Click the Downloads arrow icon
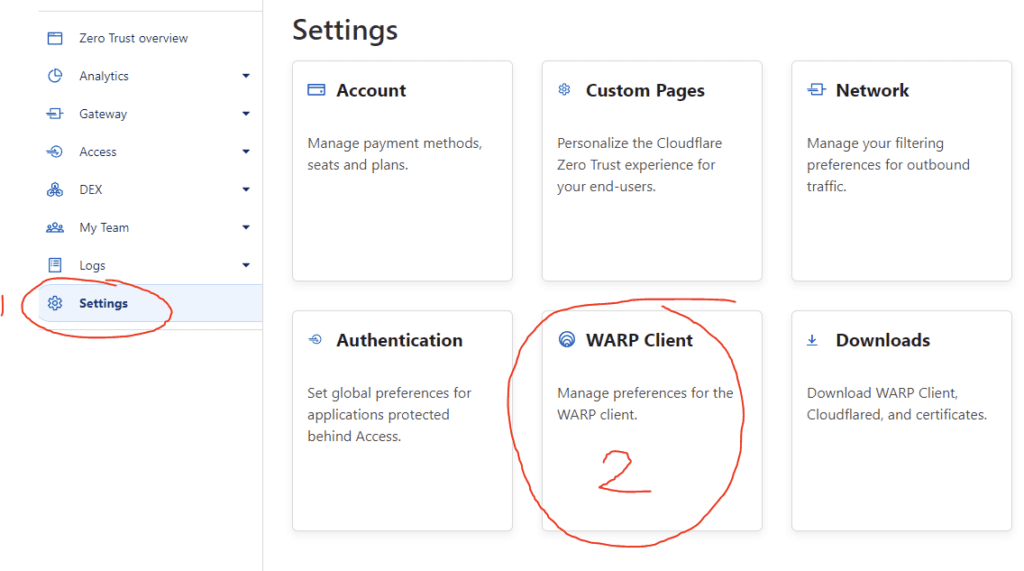 [x=812, y=340]
